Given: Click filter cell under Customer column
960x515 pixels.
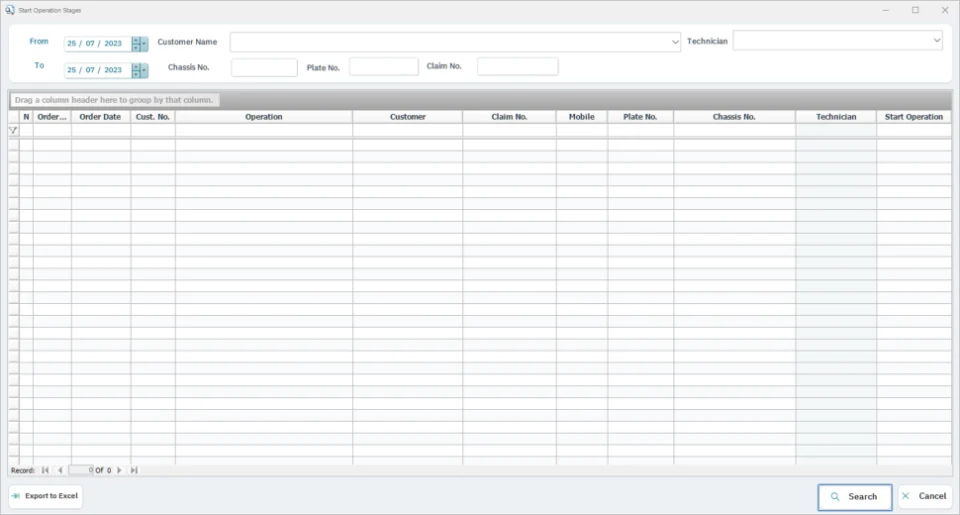Looking at the screenshot, I should (408, 130).
